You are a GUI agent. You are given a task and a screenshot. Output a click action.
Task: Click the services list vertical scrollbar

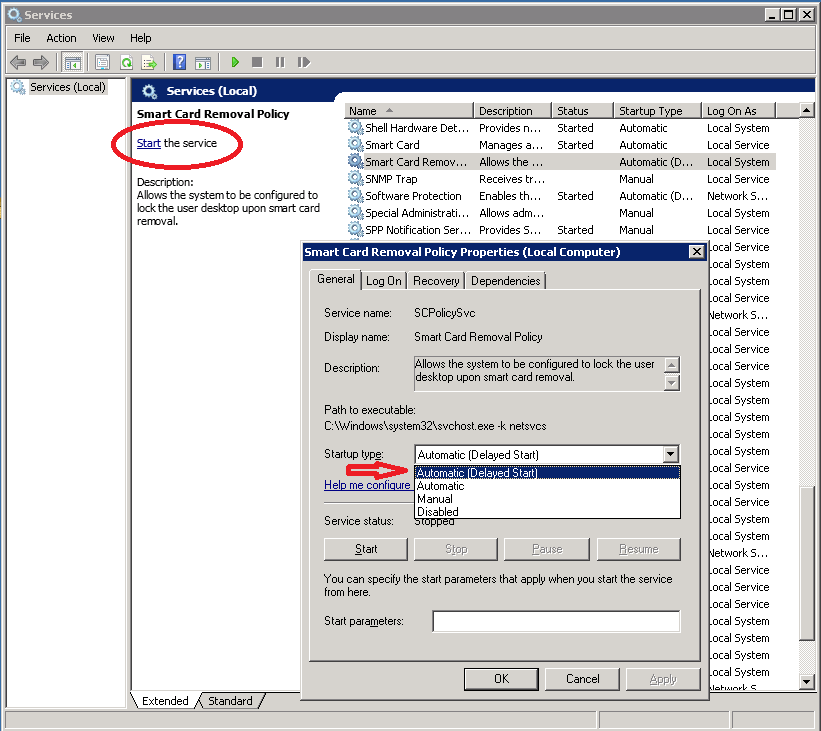(x=808, y=400)
